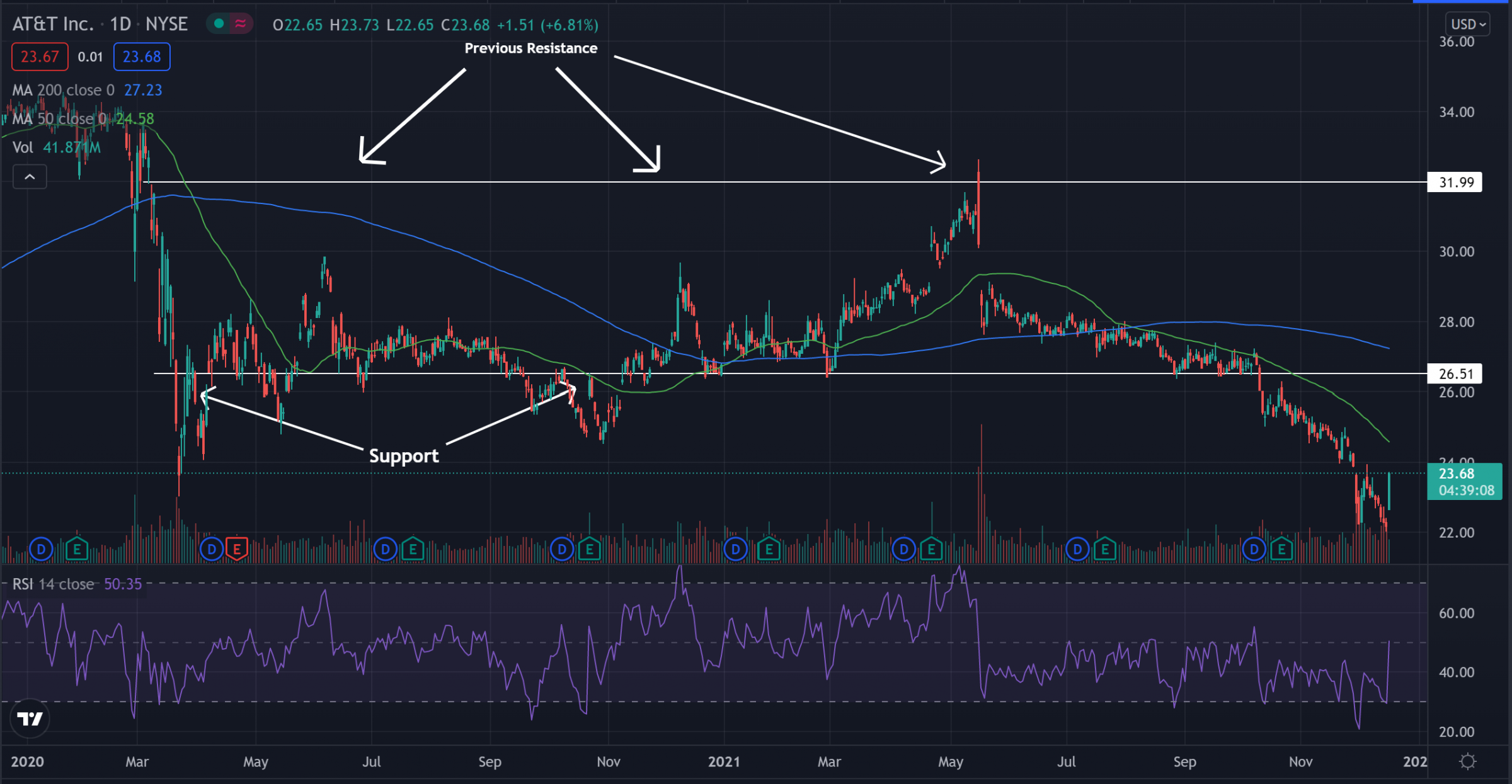Click the 2021 label on time axis
The height and width of the screenshot is (784, 1512).
(x=724, y=762)
